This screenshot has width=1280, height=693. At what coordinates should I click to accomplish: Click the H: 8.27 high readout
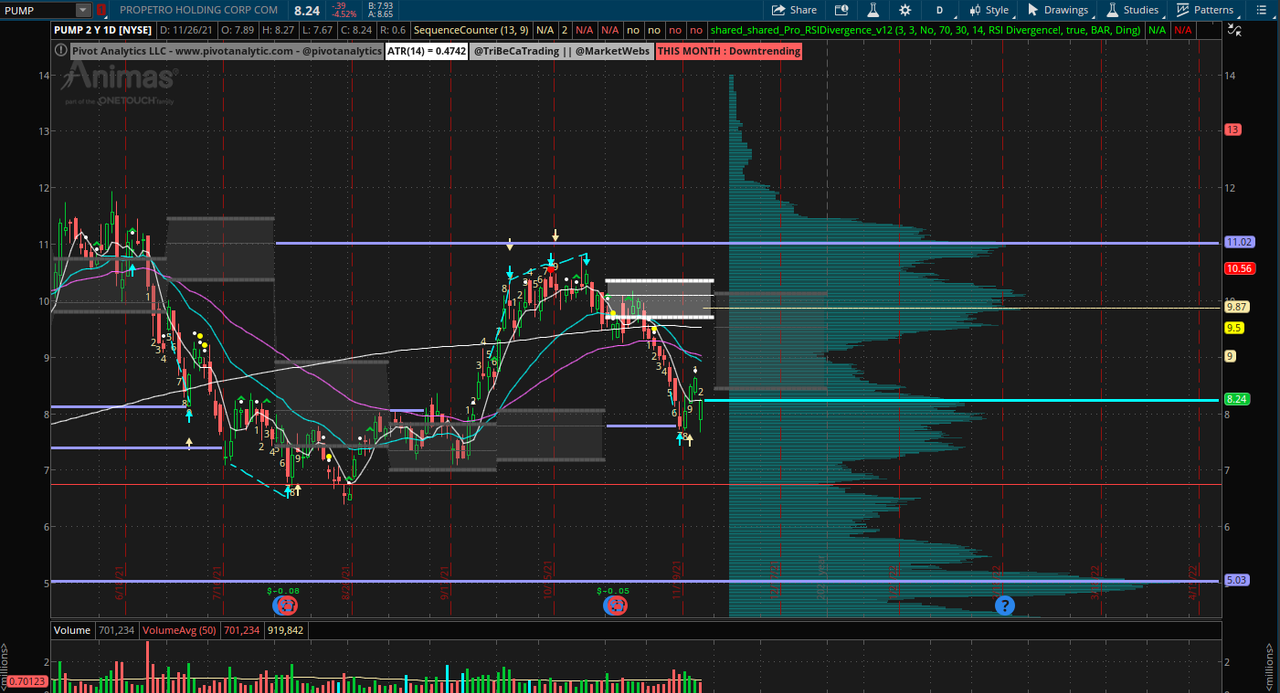click(278, 31)
